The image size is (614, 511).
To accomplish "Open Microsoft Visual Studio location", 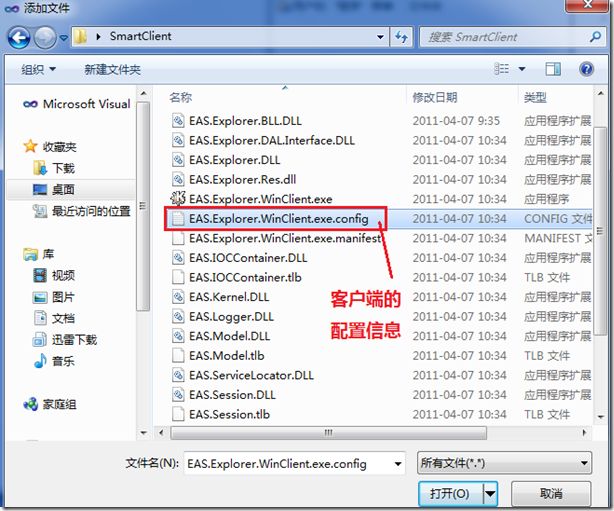I will point(77,104).
